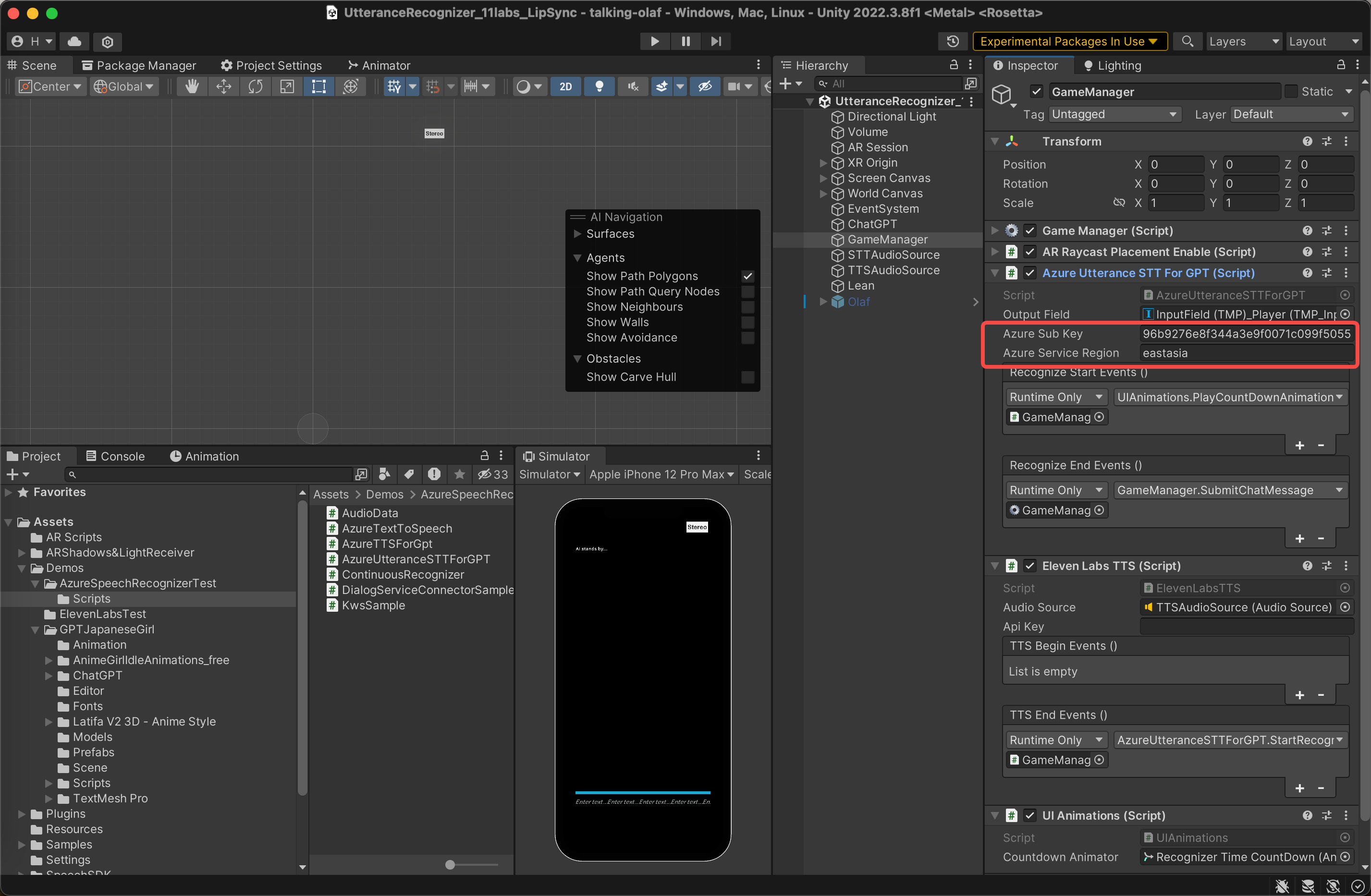Expand the Olaf hierarchy item
Viewport: 1371px width, 896px height.
click(x=823, y=302)
